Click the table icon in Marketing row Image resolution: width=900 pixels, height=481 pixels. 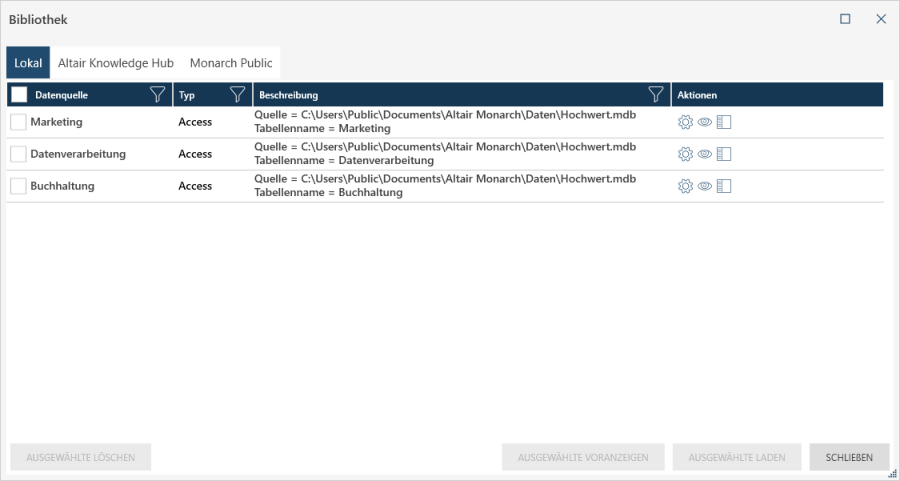tap(725, 122)
